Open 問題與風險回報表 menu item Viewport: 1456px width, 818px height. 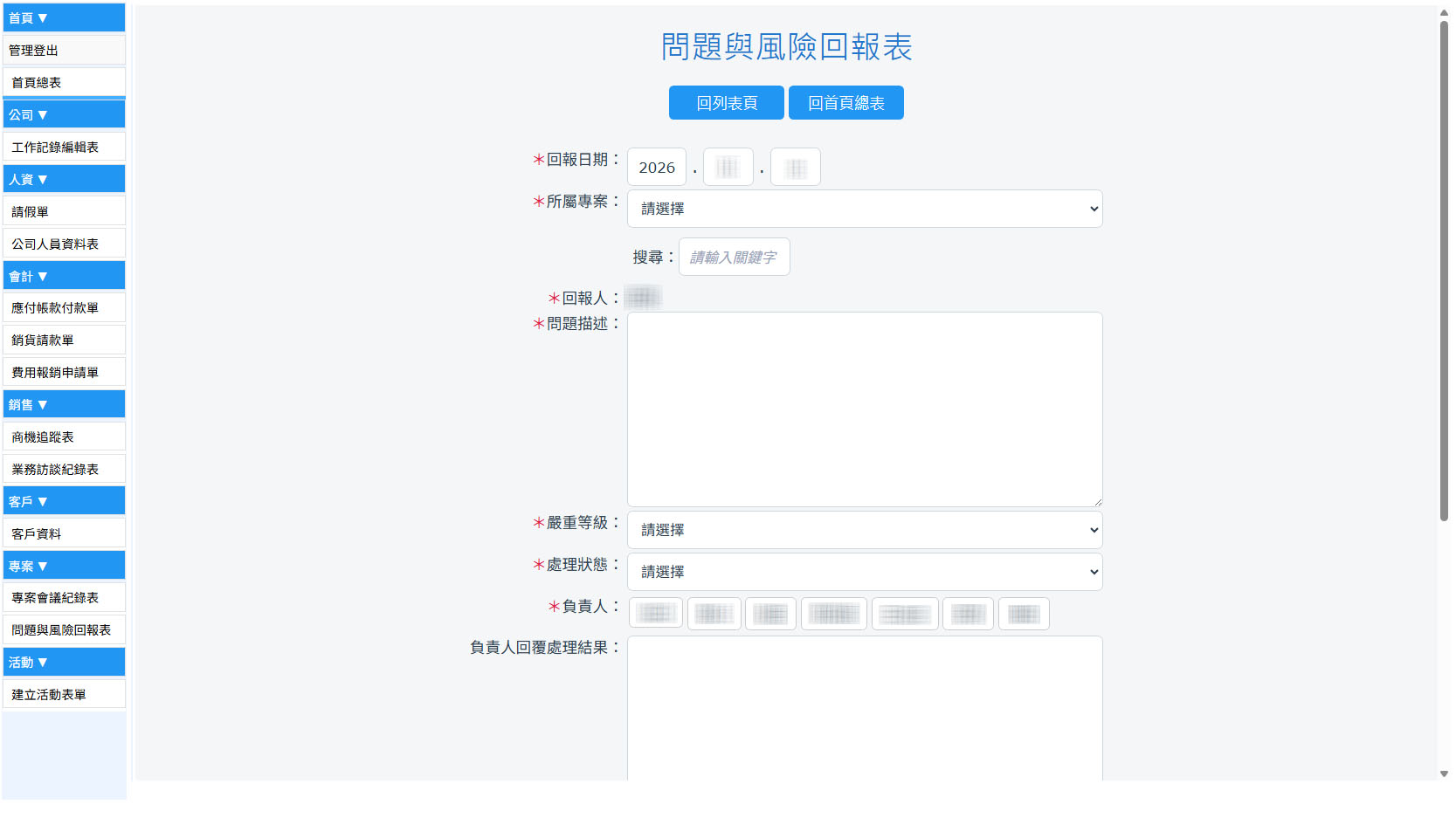click(x=64, y=629)
